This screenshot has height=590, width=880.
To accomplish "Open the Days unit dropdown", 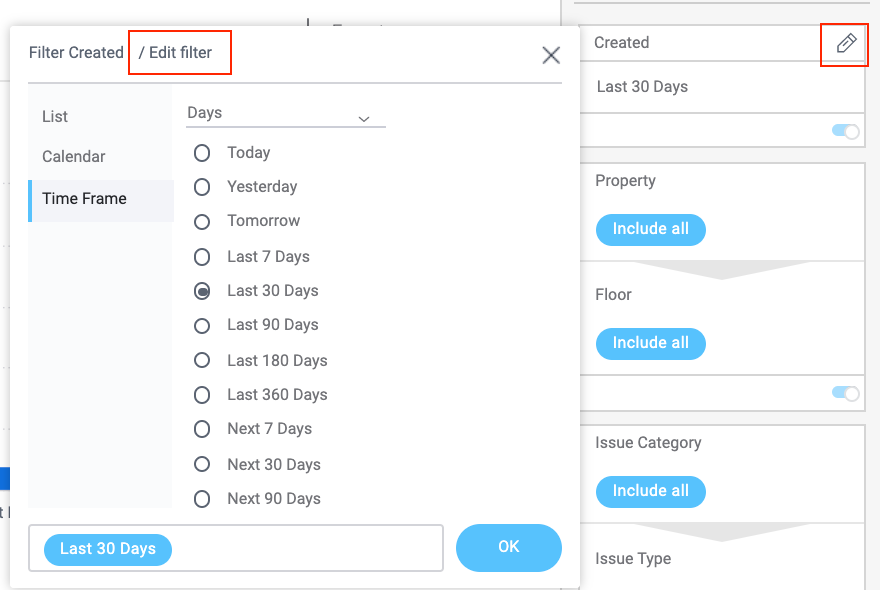I will [x=285, y=114].
